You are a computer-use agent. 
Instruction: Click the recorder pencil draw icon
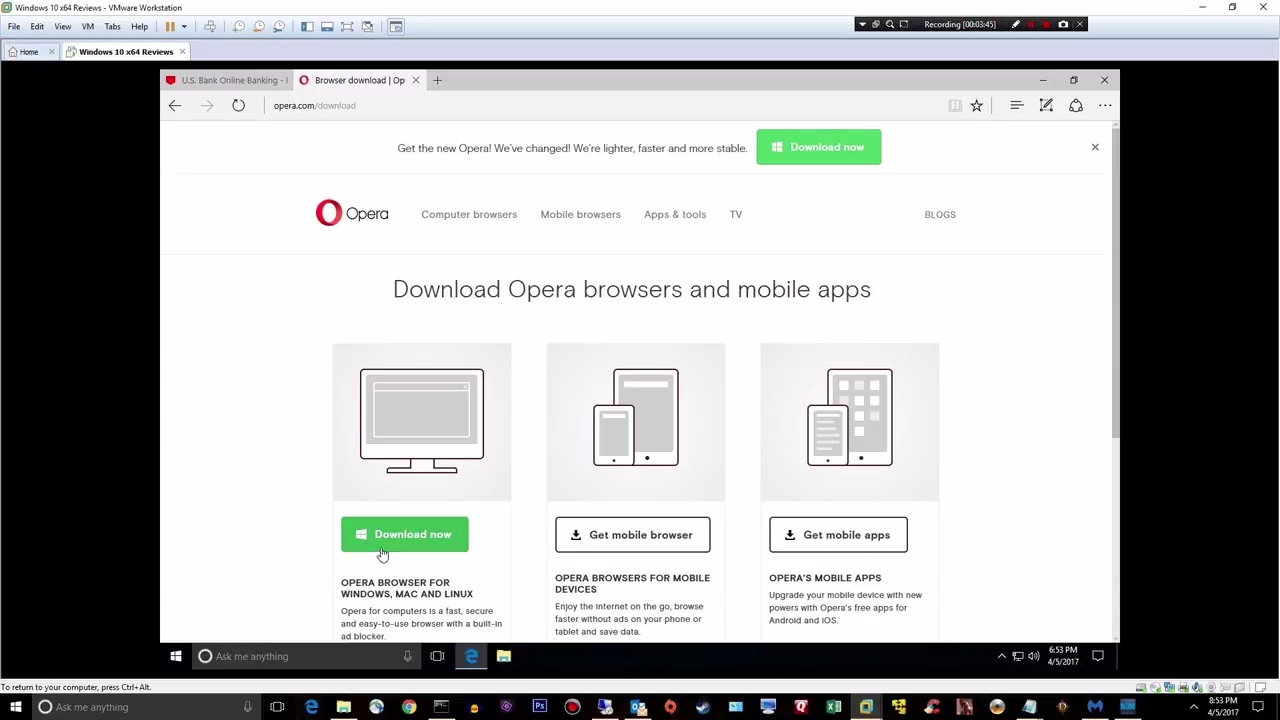1016,24
